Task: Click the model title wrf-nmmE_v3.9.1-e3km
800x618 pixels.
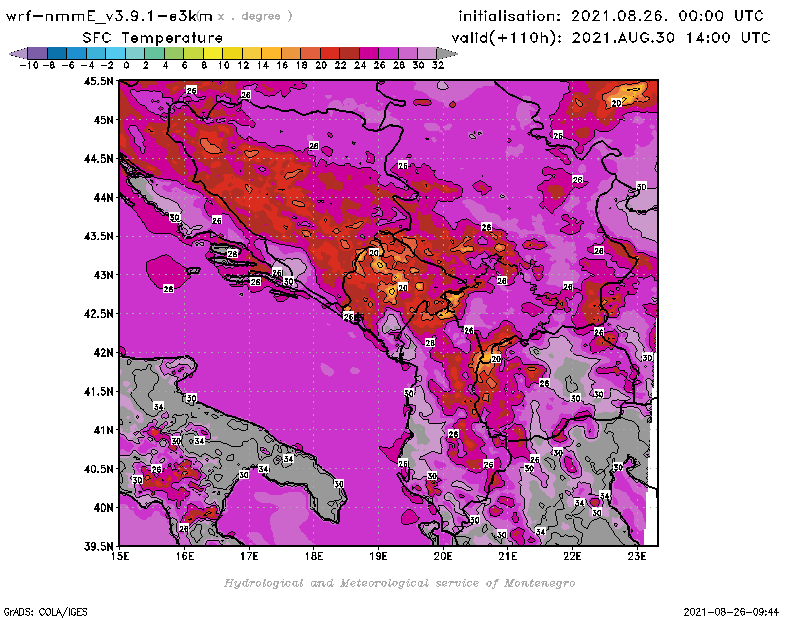Action: pyautogui.click(x=109, y=16)
